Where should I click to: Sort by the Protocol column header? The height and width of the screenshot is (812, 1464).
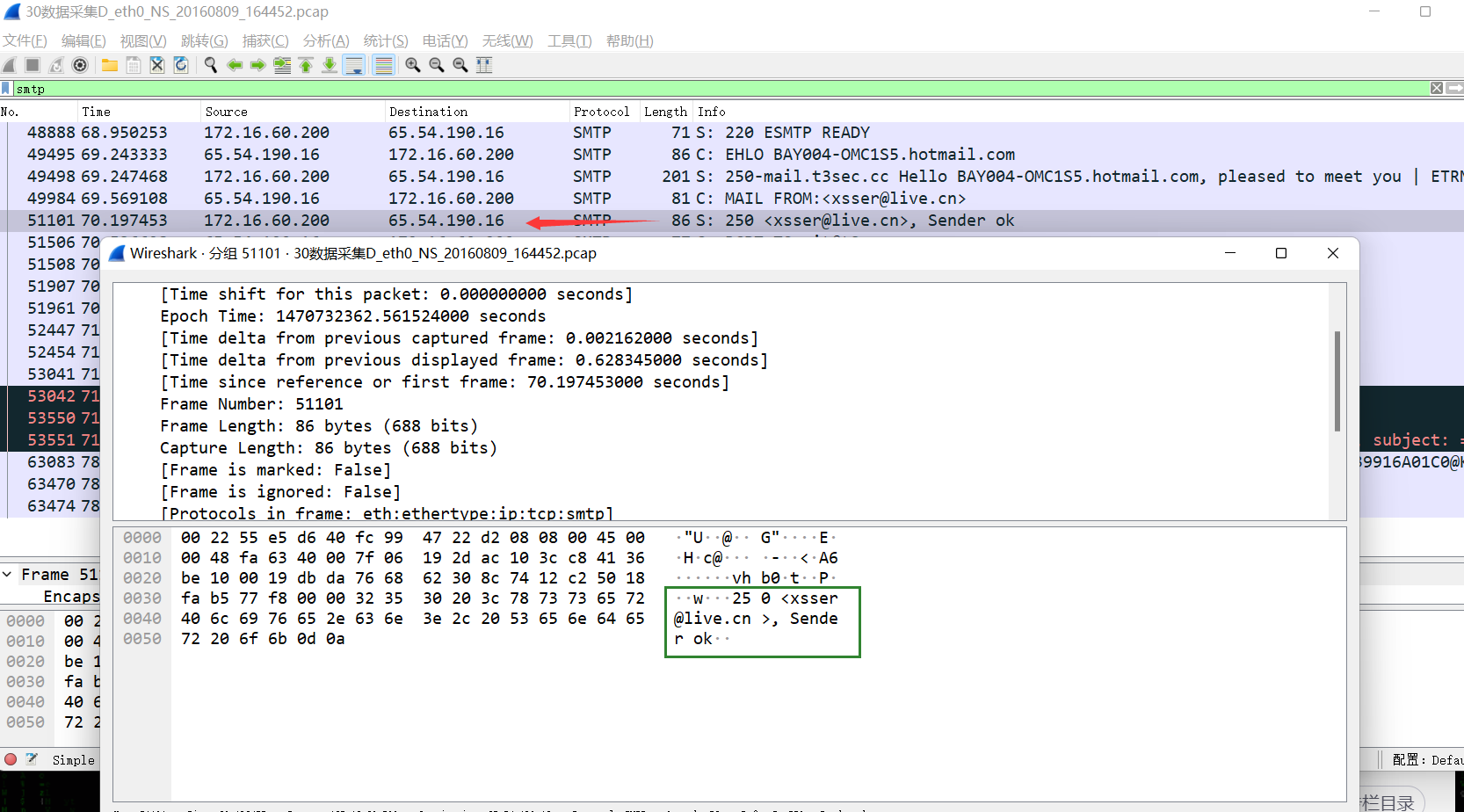click(605, 112)
